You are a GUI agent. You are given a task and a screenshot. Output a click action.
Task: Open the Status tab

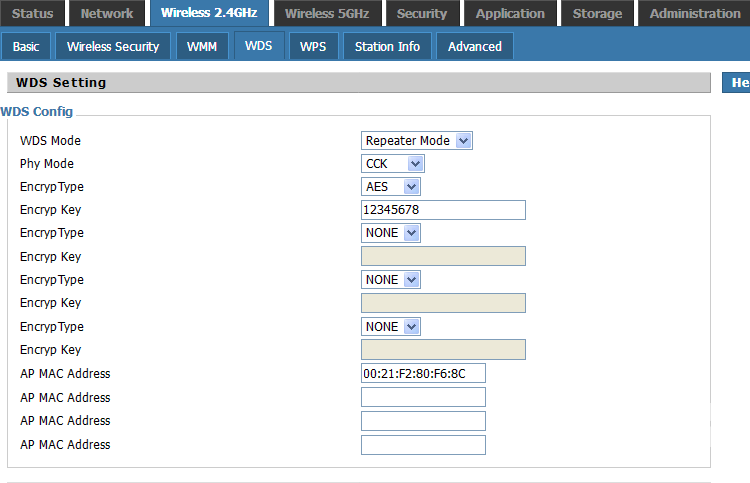point(32,14)
